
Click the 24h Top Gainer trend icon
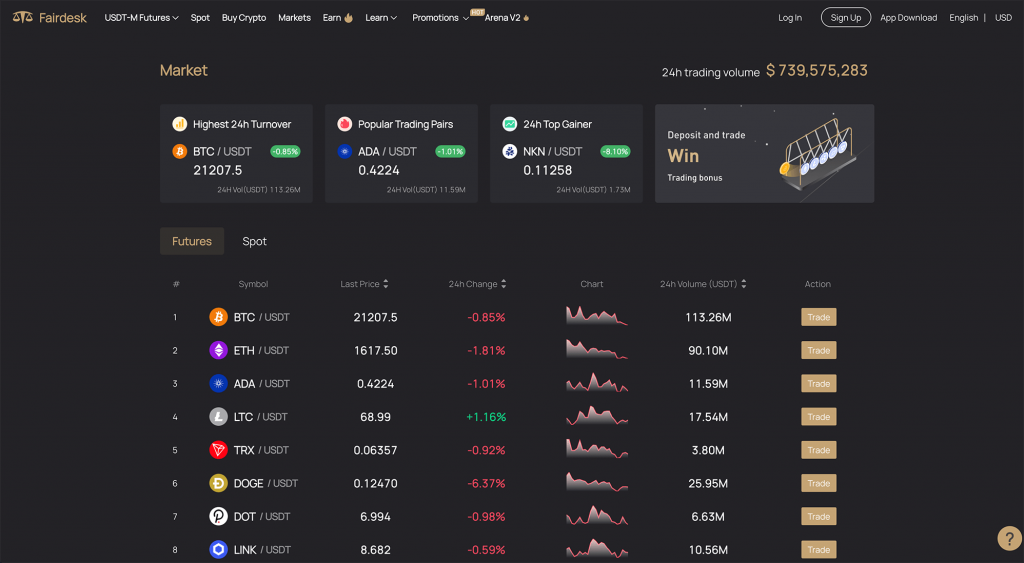tap(509, 124)
